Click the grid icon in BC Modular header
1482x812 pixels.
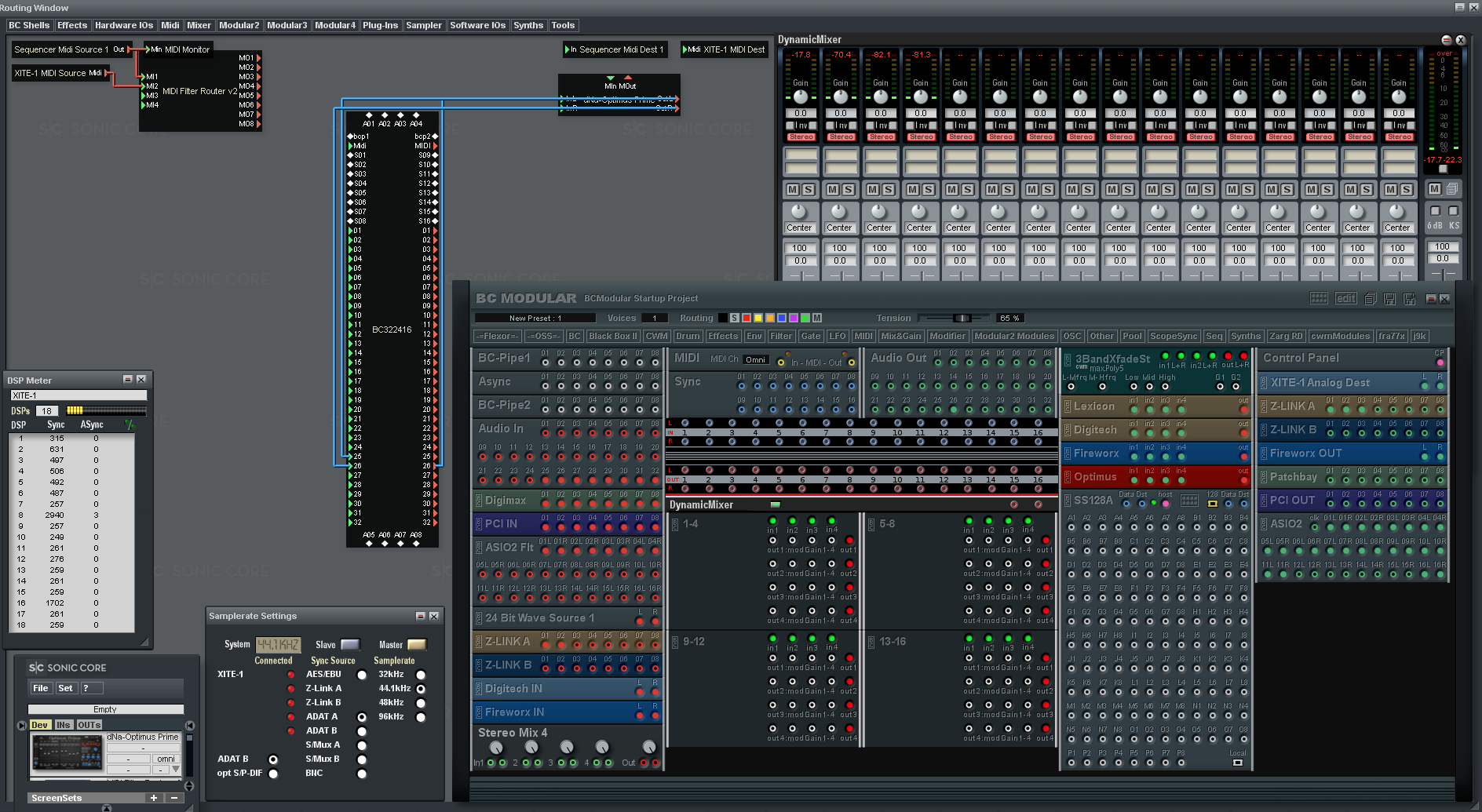pyautogui.click(x=1319, y=298)
